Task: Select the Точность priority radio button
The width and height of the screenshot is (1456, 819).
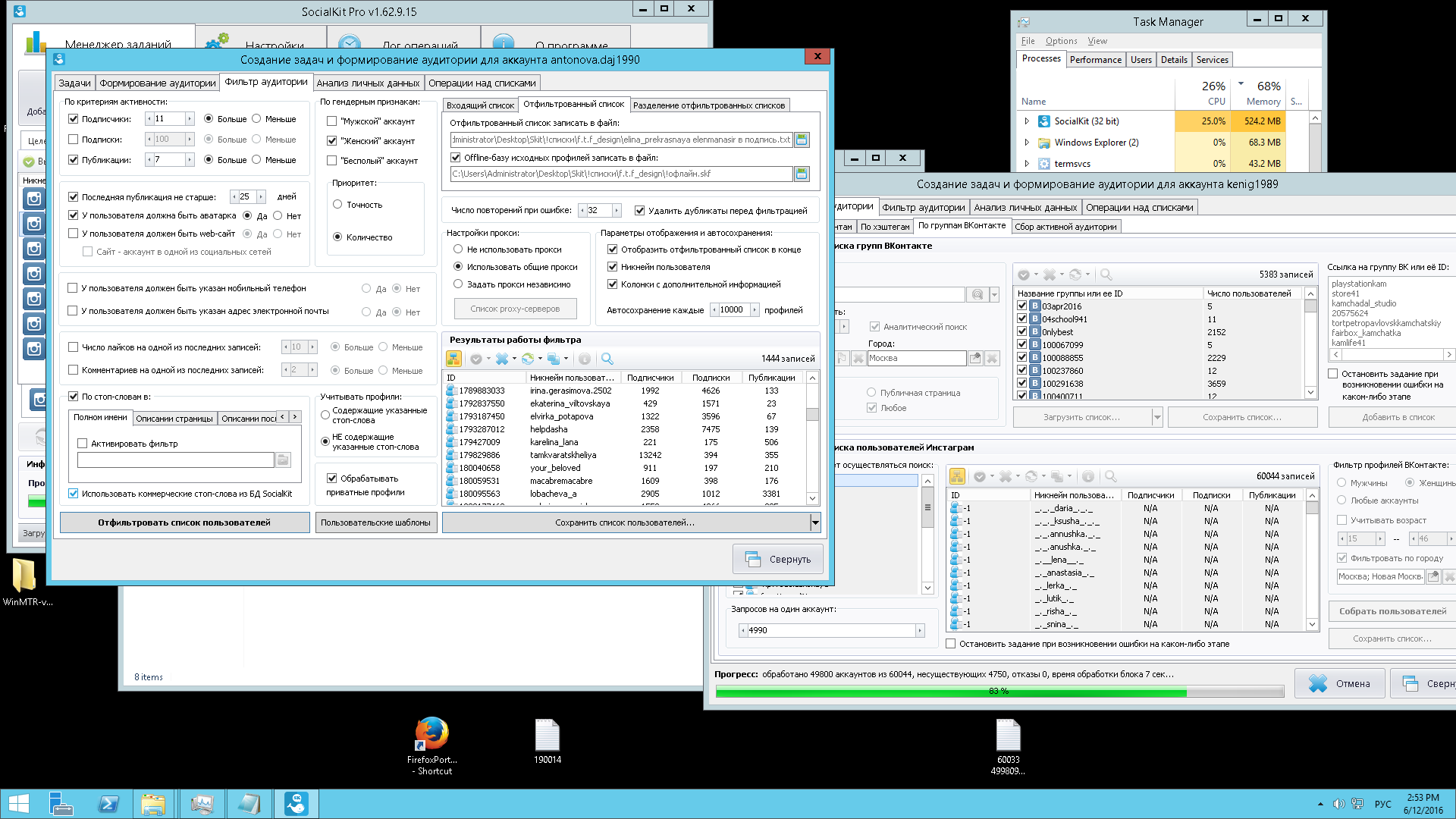Action: (x=337, y=205)
